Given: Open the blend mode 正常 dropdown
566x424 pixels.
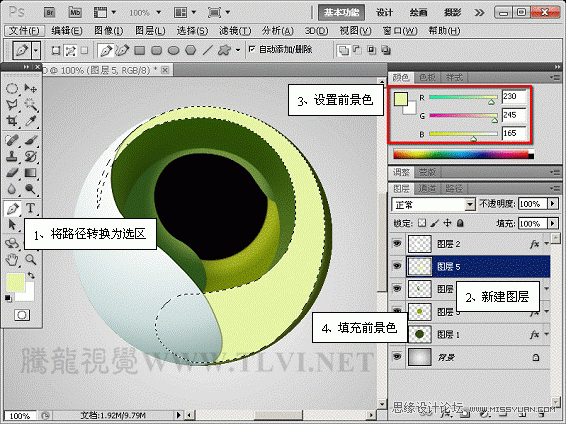Looking at the screenshot, I should pyautogui.click(x=469, y=205).
